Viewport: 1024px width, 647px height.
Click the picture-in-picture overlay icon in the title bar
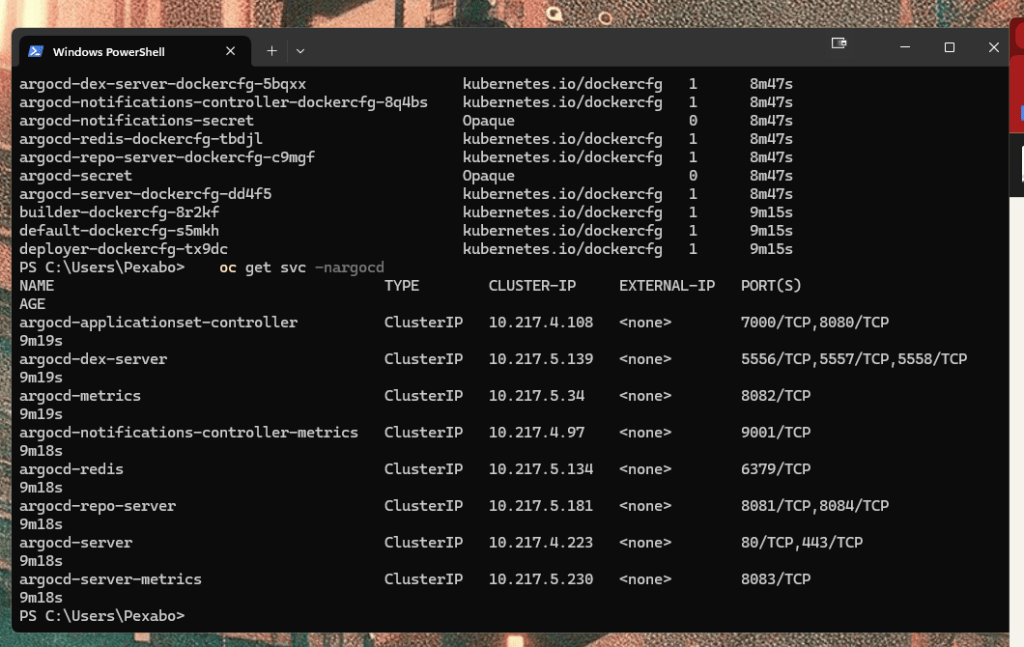coord(839,43)
